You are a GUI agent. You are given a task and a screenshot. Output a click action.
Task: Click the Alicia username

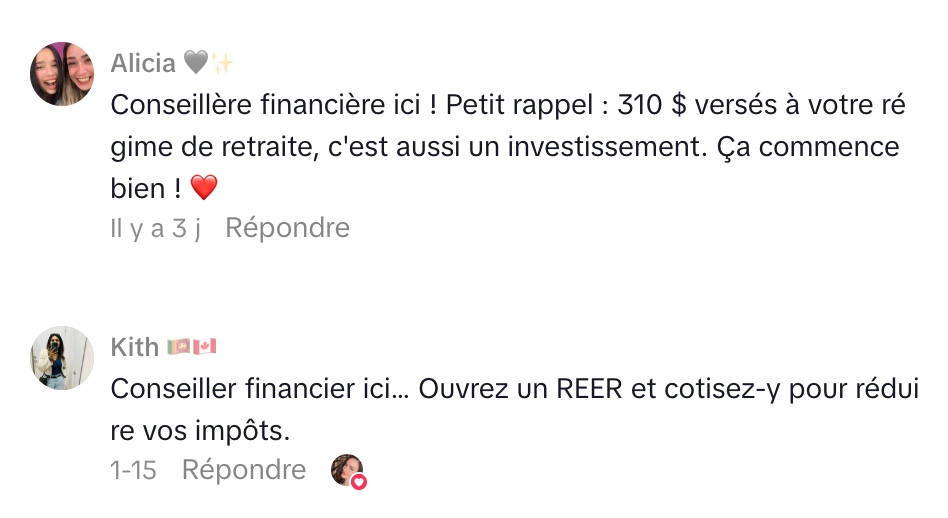[x=142, y=64]
